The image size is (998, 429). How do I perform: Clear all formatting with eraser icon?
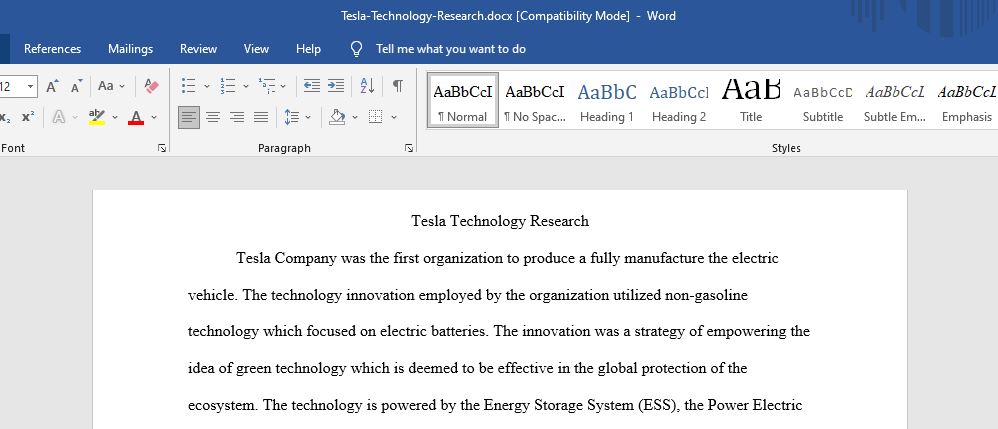151,86
